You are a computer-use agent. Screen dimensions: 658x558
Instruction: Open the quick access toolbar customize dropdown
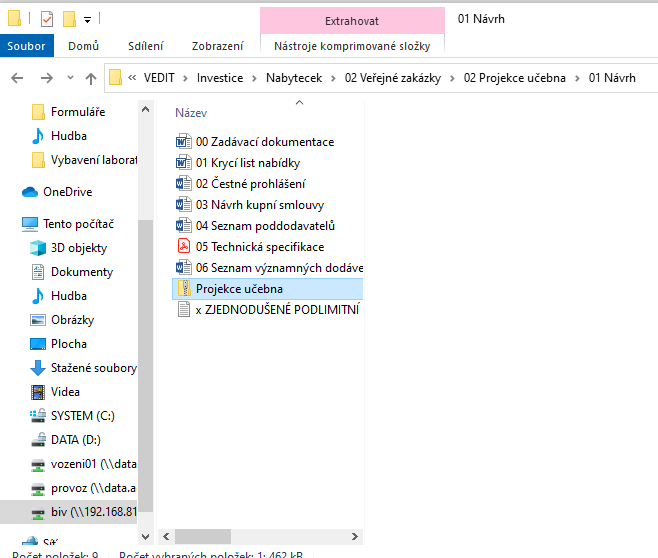(88, 19)
